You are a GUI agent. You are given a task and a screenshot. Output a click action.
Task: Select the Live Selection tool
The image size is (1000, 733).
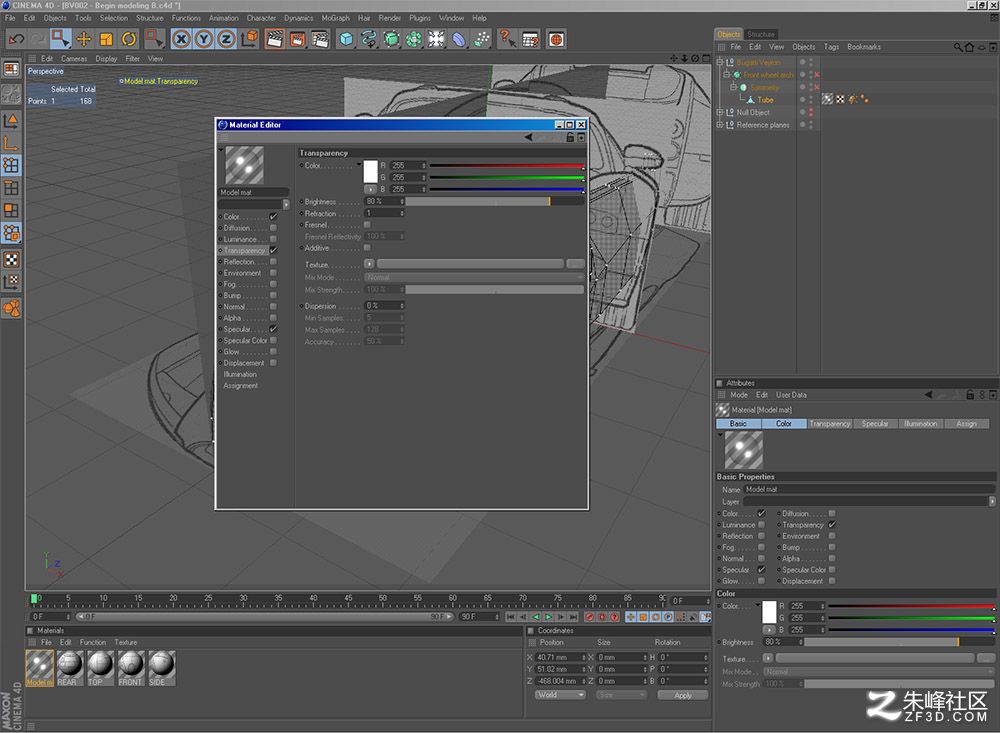click(60, 40)
